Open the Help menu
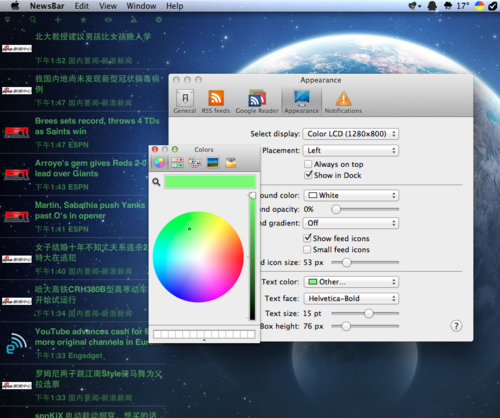The width and height of the screenshot is (500, 418). (175, 6)
